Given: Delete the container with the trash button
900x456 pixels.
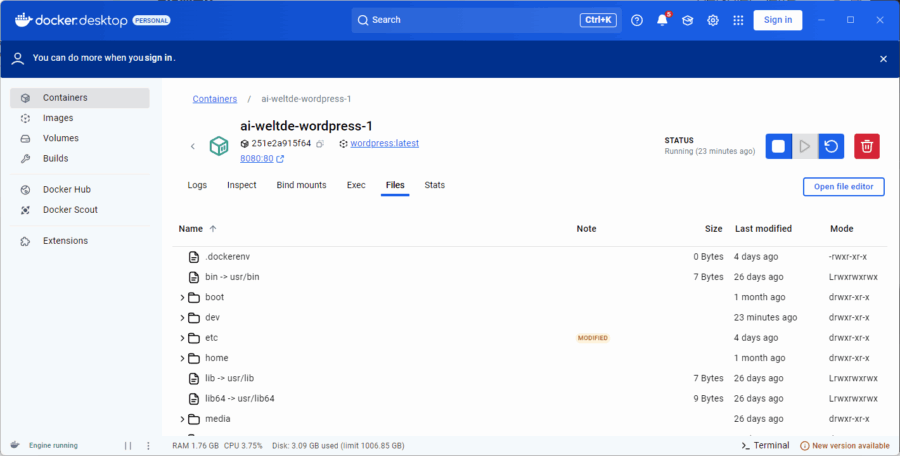Looking at the screenshot, I should [x=867, y=146].
